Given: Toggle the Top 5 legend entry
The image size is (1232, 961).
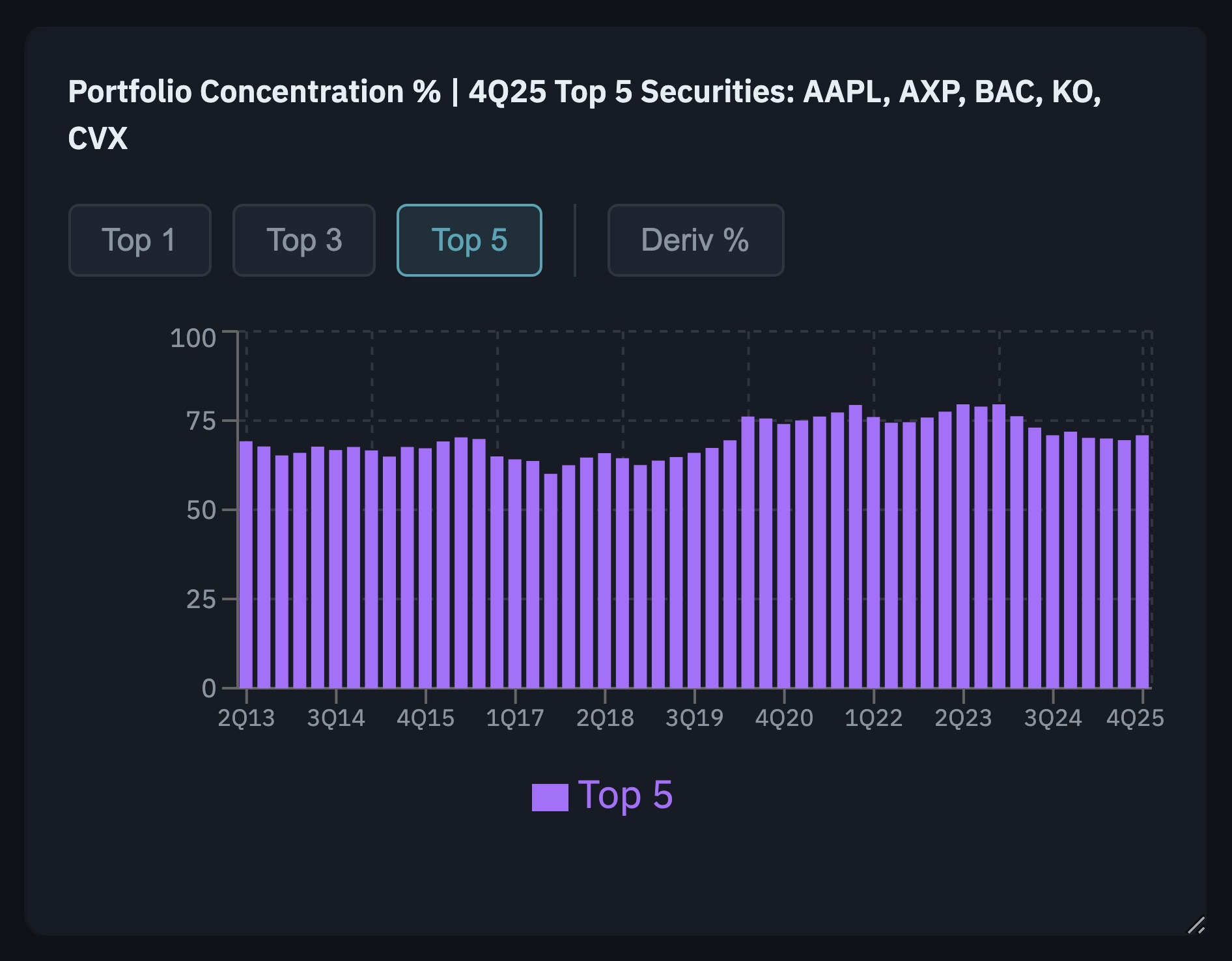Looking at the screenshot, I should (x=602, y=796).
